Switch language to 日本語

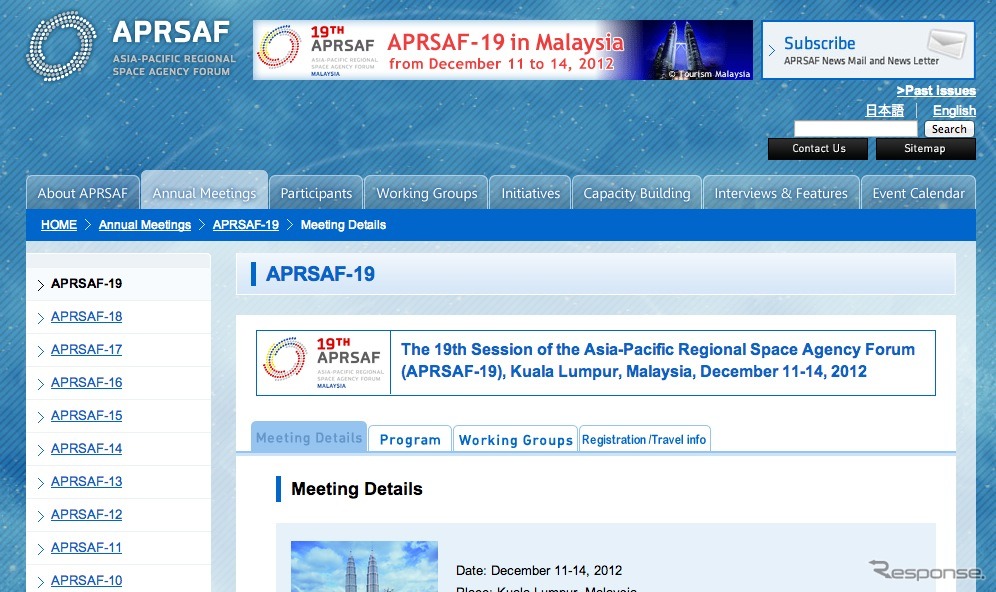tap(884, 111)
